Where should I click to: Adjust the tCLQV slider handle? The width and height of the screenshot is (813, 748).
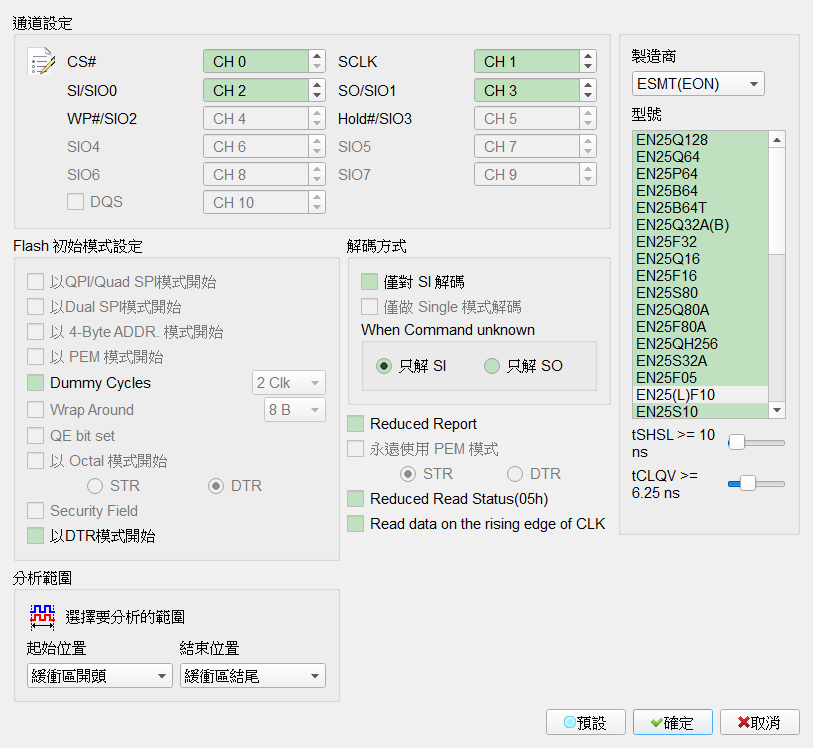[x=748, y=483]
